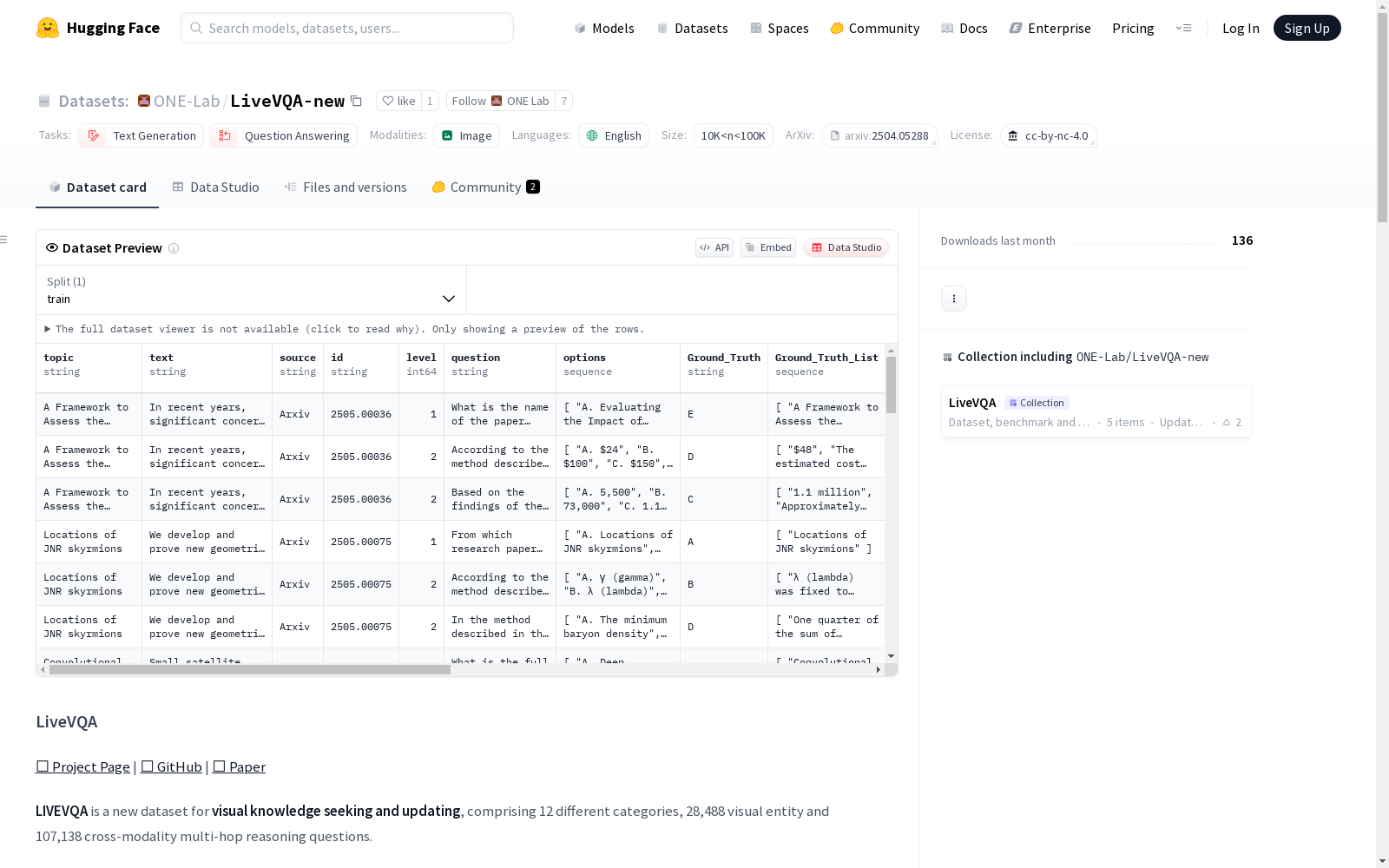Click Log In
The height and width of the screenshot is (868, 1389).
coord(1241,28)
